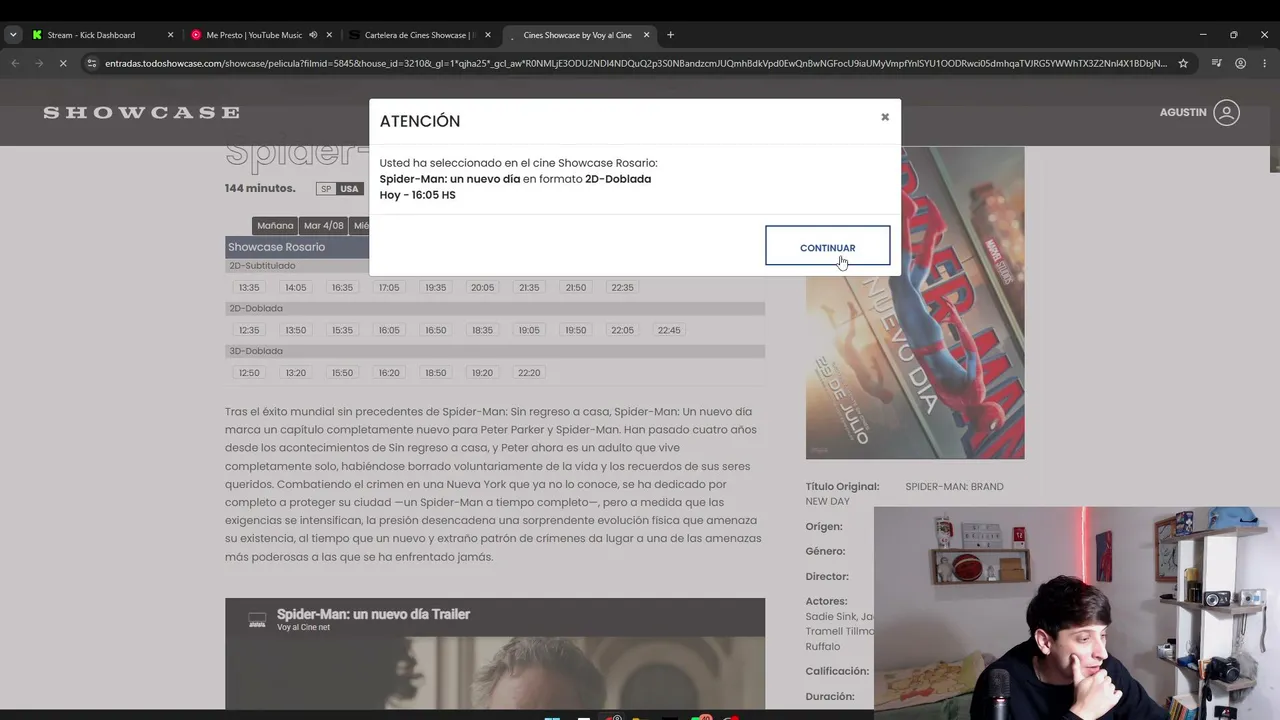Open the browser media control icon
The width and height of the screenshot is (1280, 720).
tap(1216, 63)
